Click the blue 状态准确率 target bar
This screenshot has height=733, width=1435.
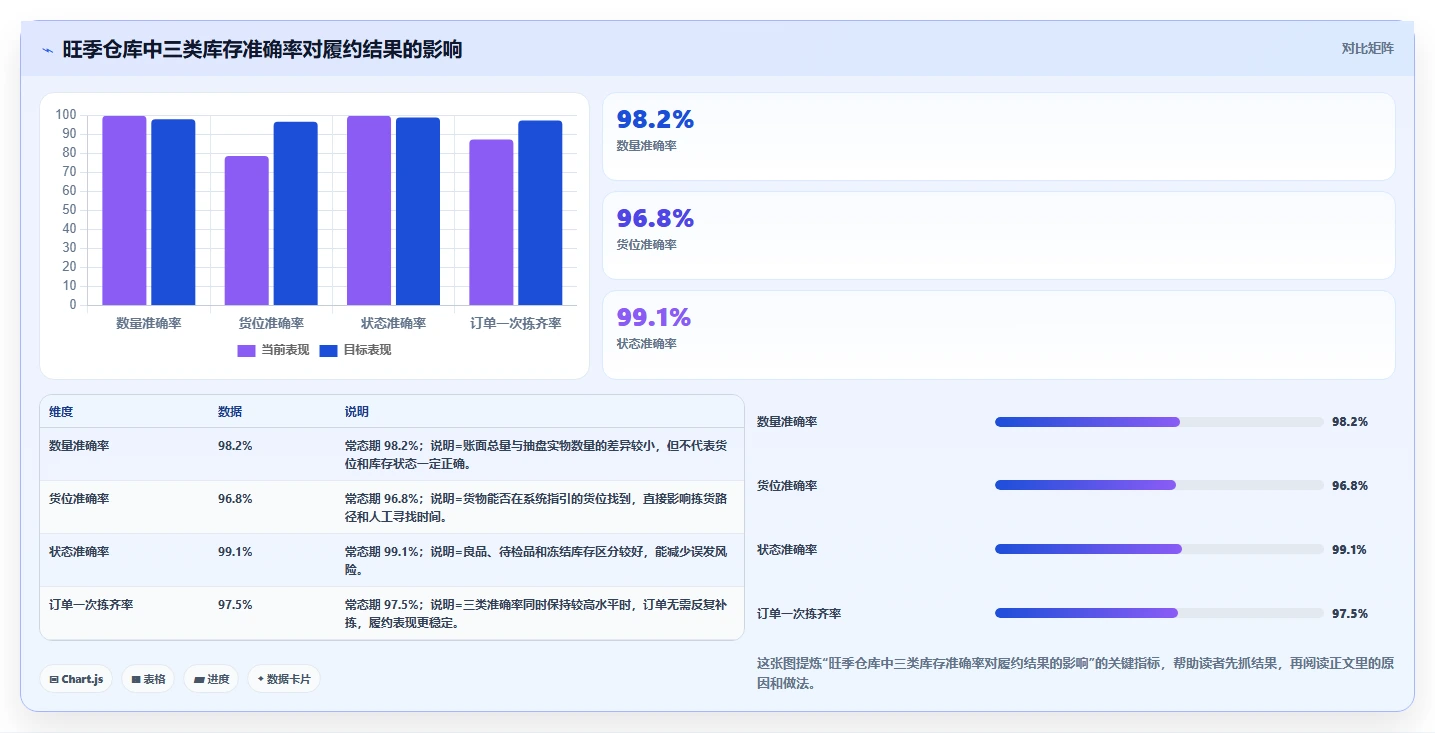[x=418, y=212]
